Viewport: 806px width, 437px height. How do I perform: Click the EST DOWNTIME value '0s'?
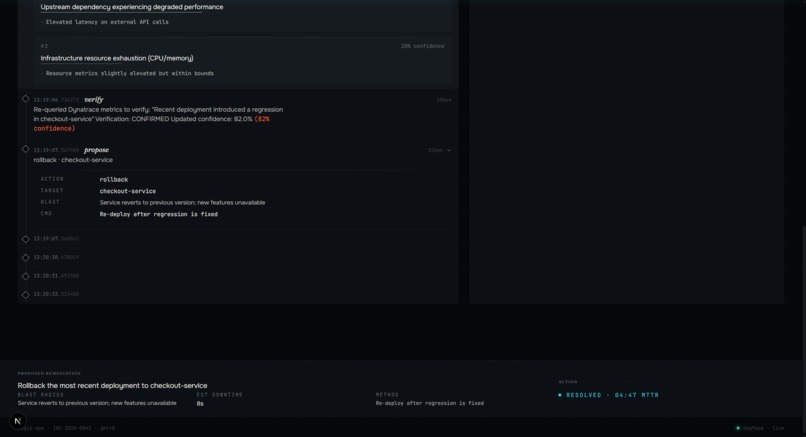[200, 404]
